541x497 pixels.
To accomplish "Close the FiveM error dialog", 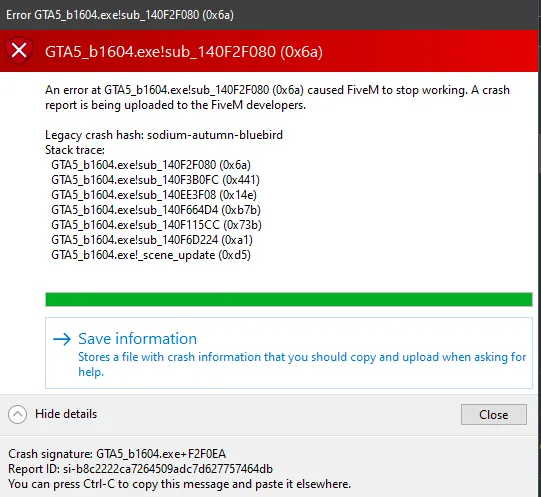I will (x=494, y=414).
